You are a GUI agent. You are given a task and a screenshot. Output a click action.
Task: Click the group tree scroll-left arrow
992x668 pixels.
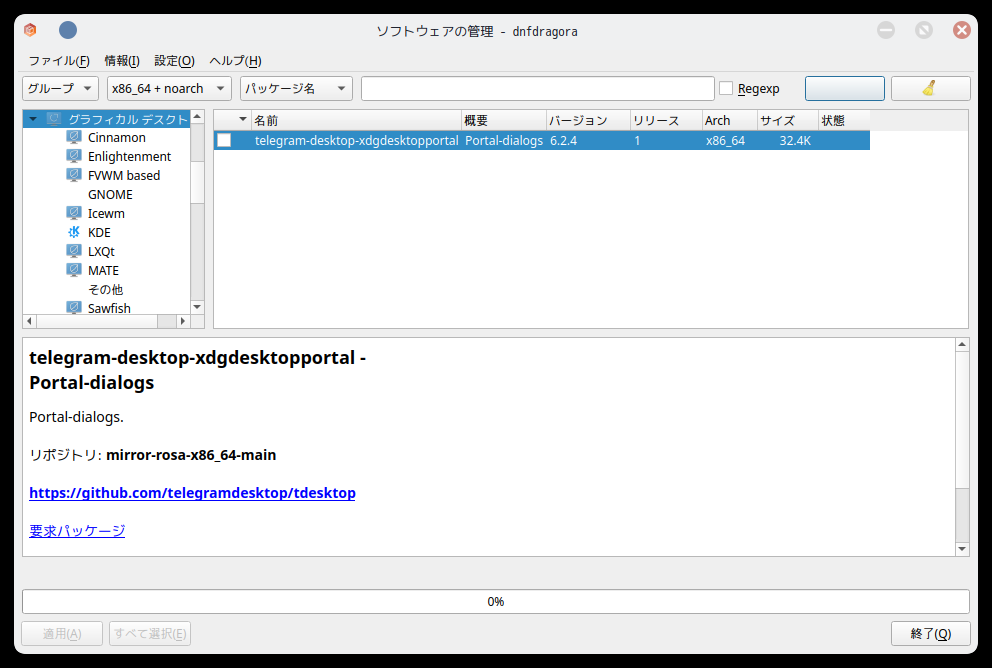(30, 321)
